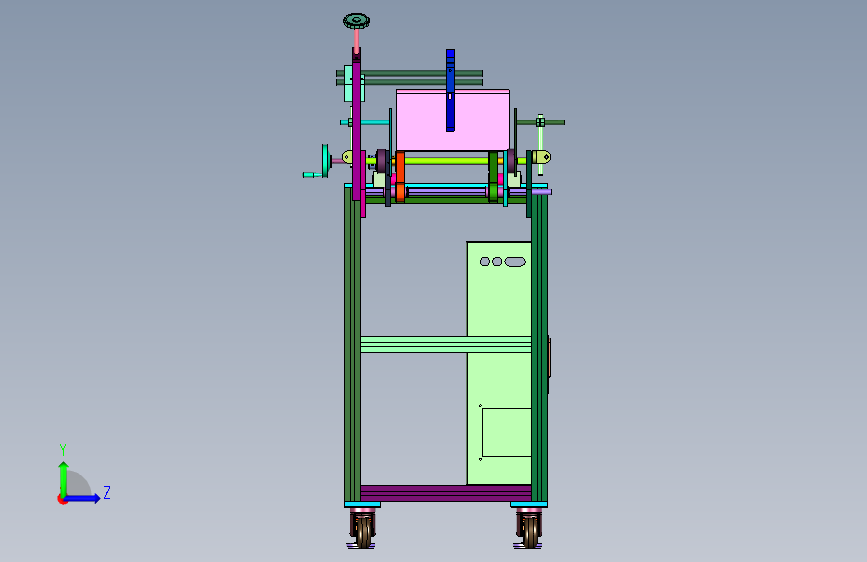Image resolution: width=867 pixels, height=562 pixels.
Task: Click the middle round cabinet button
Action: [x=497, y=262]
